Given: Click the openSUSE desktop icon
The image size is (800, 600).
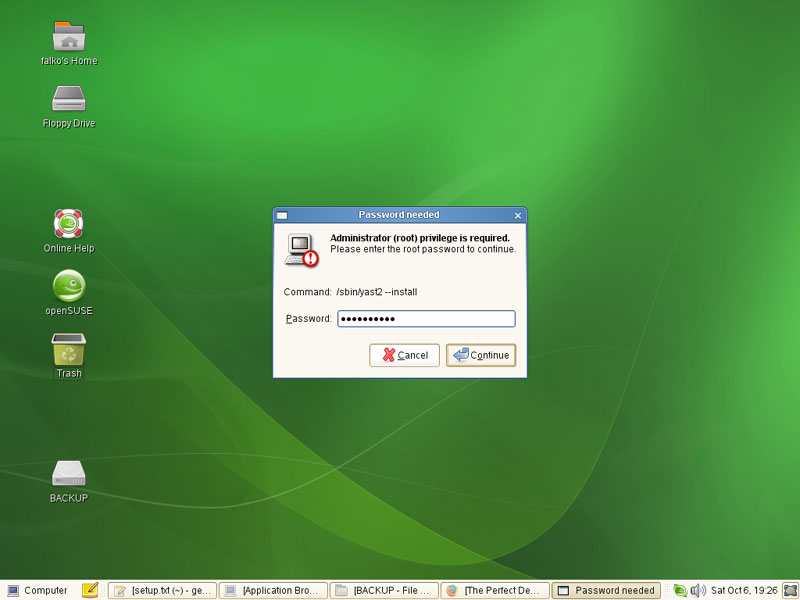Looking at the screenshot, I should [x=69, y=286].
